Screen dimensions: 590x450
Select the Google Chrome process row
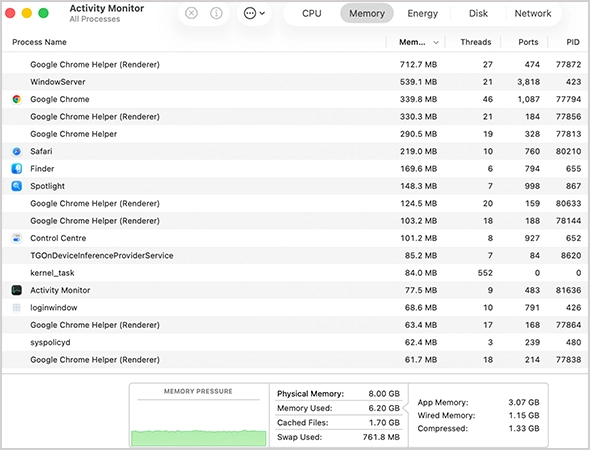[x=295, y=99]
